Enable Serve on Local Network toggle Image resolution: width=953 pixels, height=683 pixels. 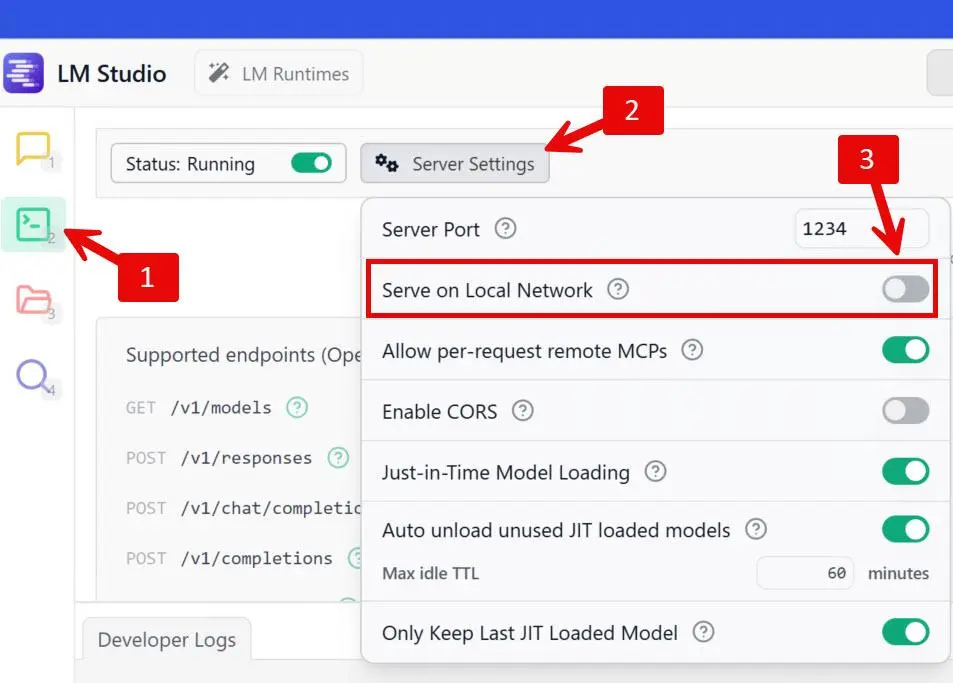(x=905, y=289)
